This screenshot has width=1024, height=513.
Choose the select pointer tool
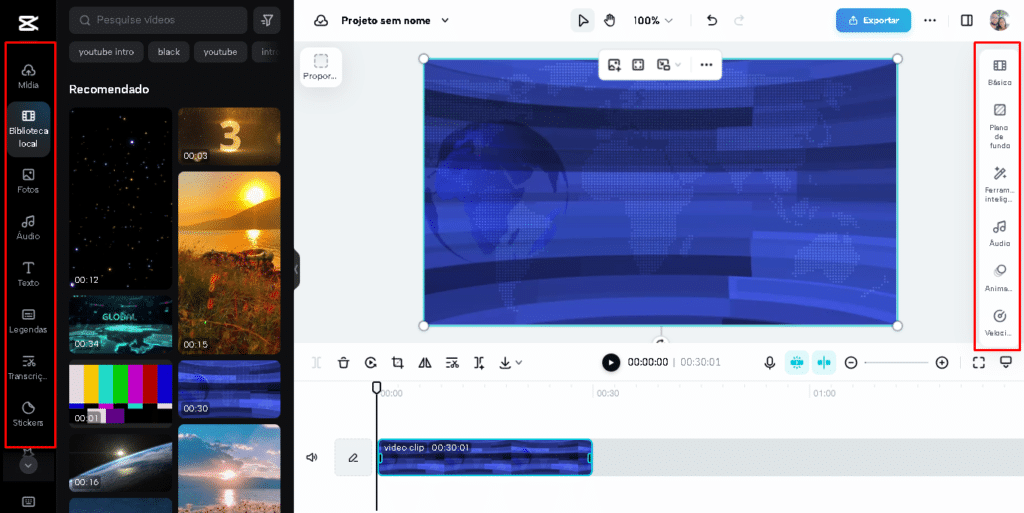[x=583, y=20]
